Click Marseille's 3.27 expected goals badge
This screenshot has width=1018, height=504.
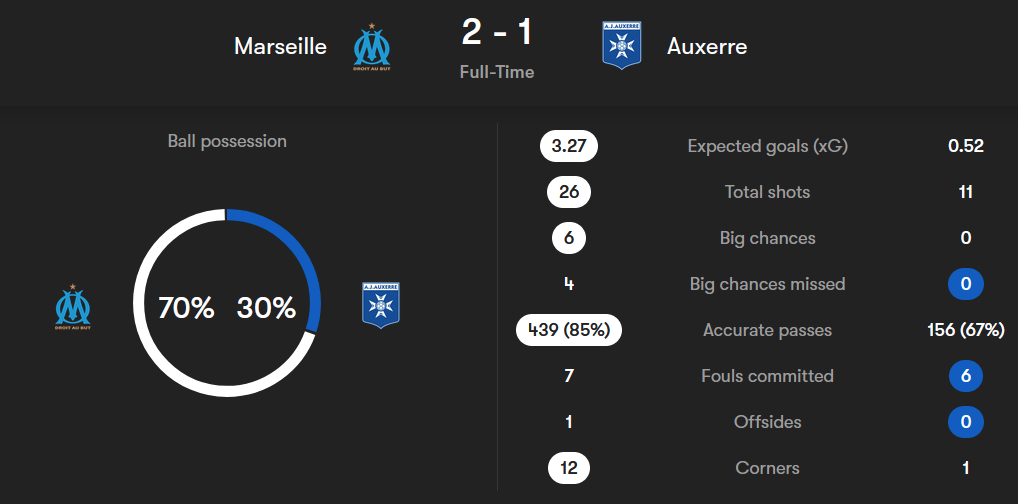coord(569,146)
